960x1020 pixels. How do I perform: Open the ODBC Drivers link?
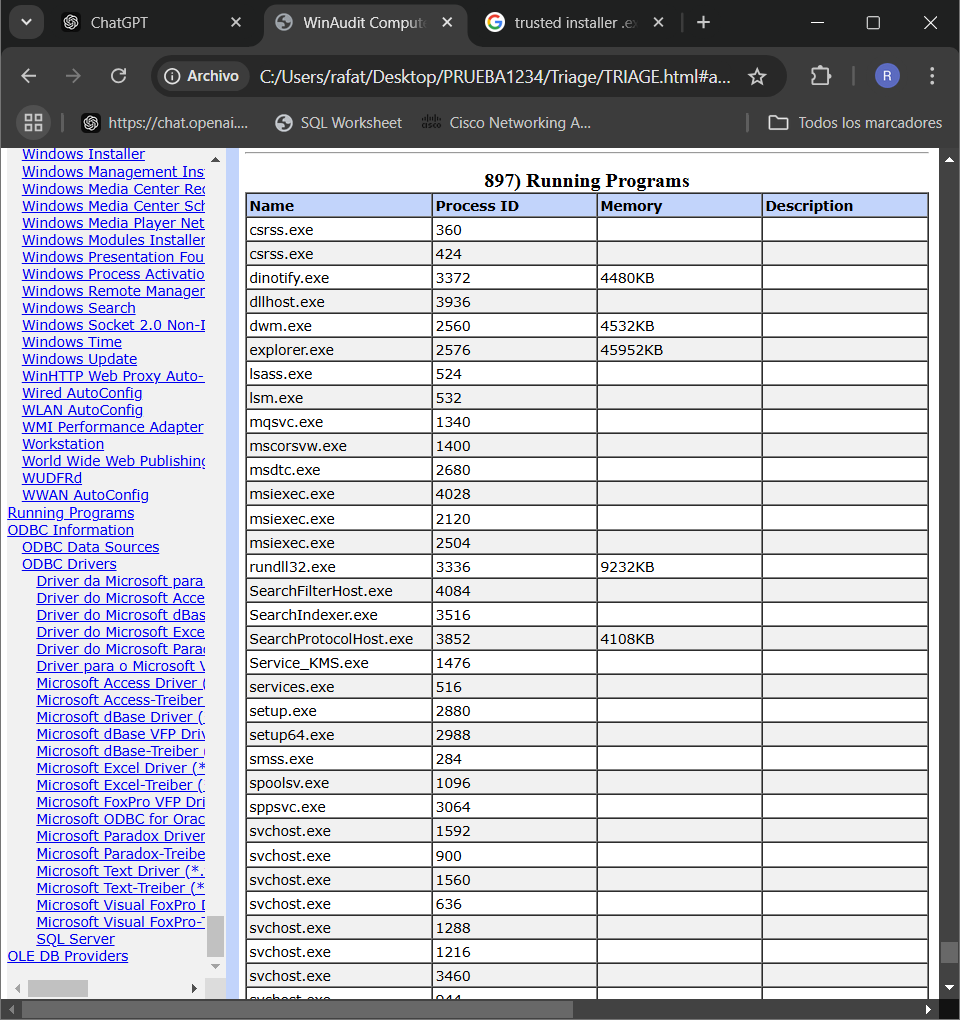[x=70, y=564]
